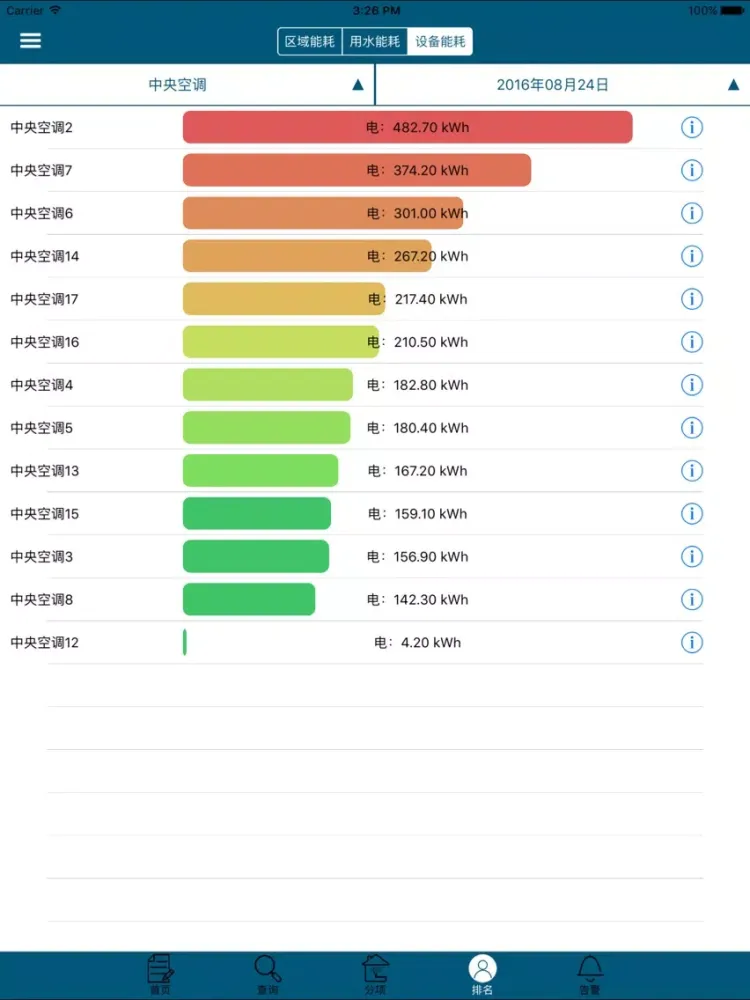This screenshot has height=1000, width=750.
Task: Open the 告警 alarm bell icon
Action: (590, 970)
